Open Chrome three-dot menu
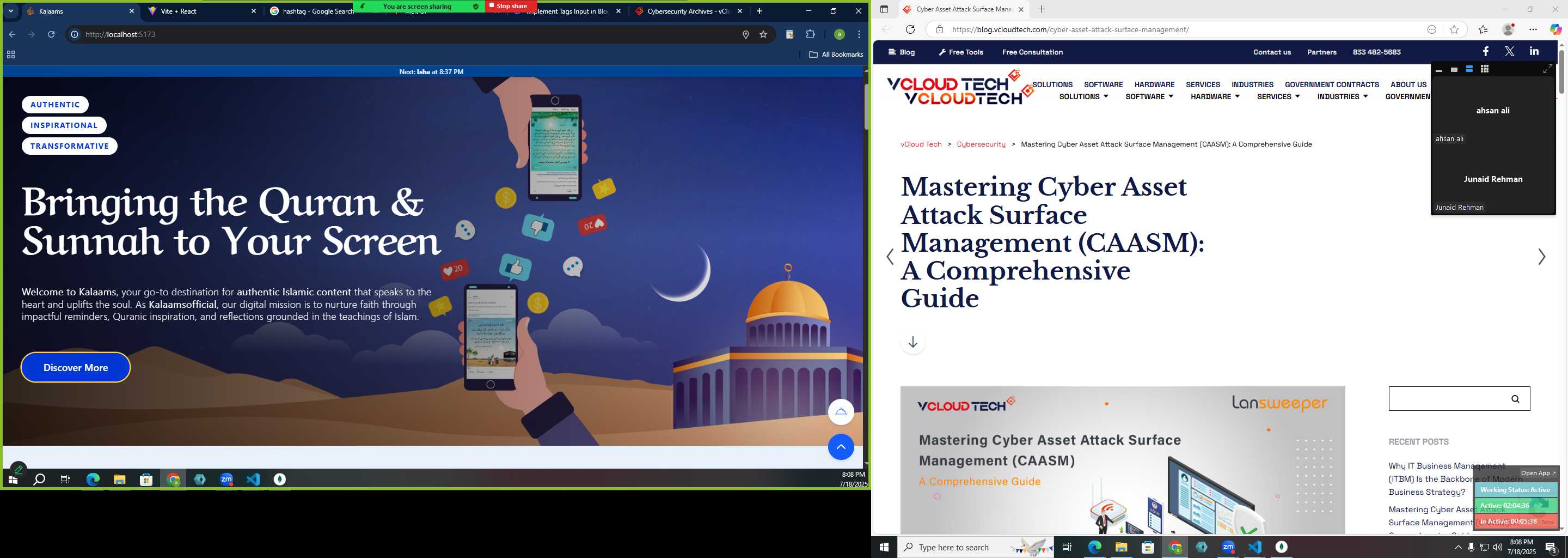Screen dimensions: 1568x558 coord(859,35)
